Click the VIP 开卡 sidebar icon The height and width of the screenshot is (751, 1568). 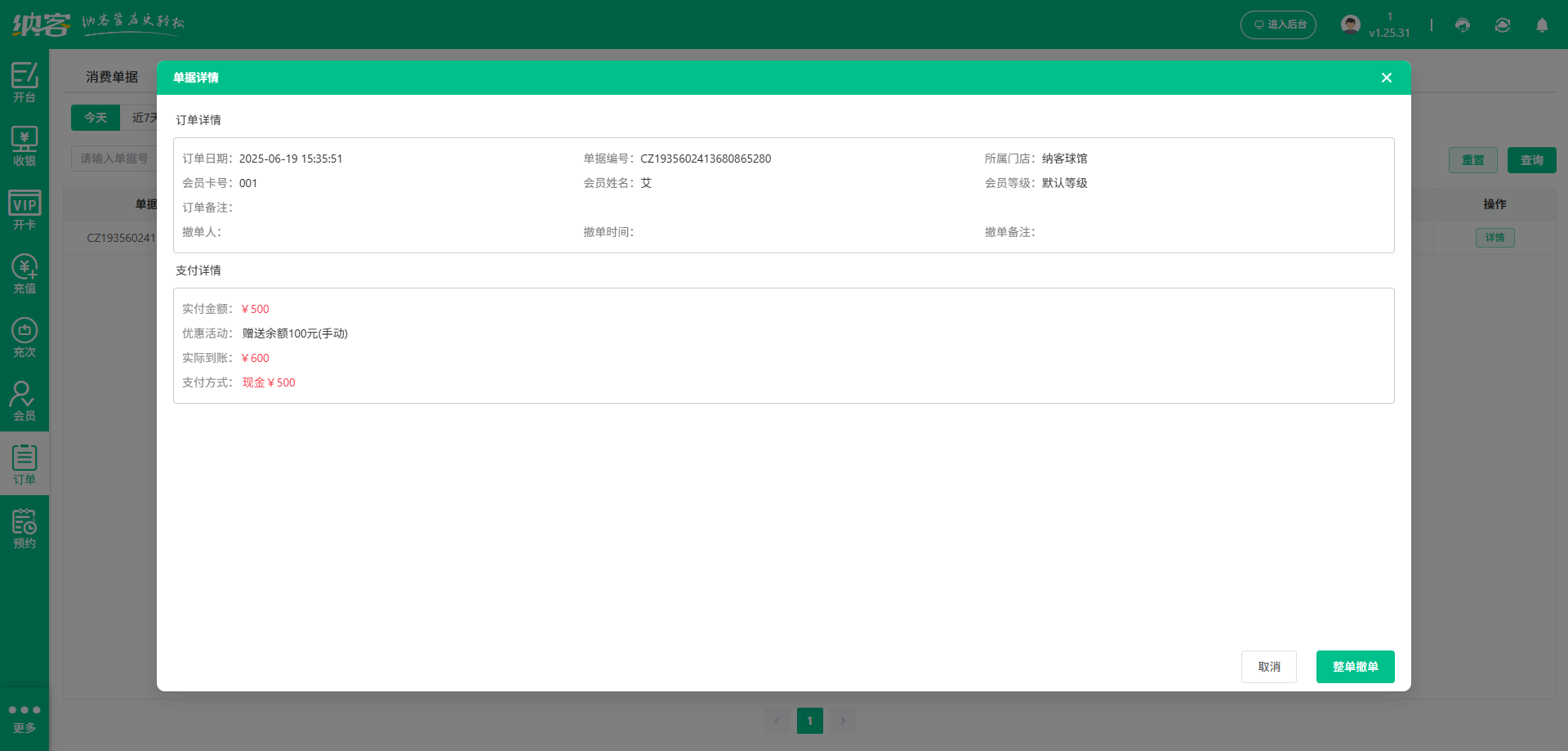point(24,209)
